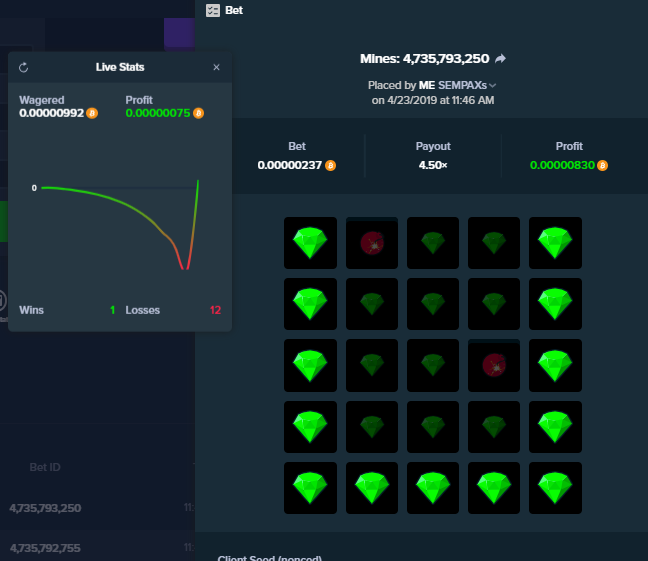Screen dimensions: 648x561
Task: Select bottom-row middle bright gem tile
Action: (433, 488)
